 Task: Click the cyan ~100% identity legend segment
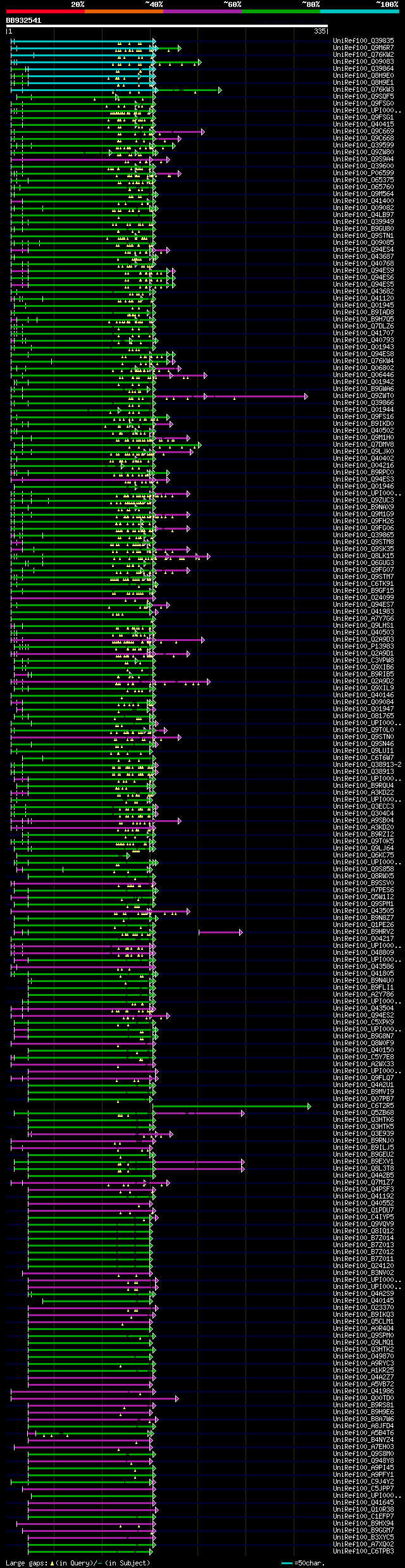pyautogui.click(x=359, y=11)
